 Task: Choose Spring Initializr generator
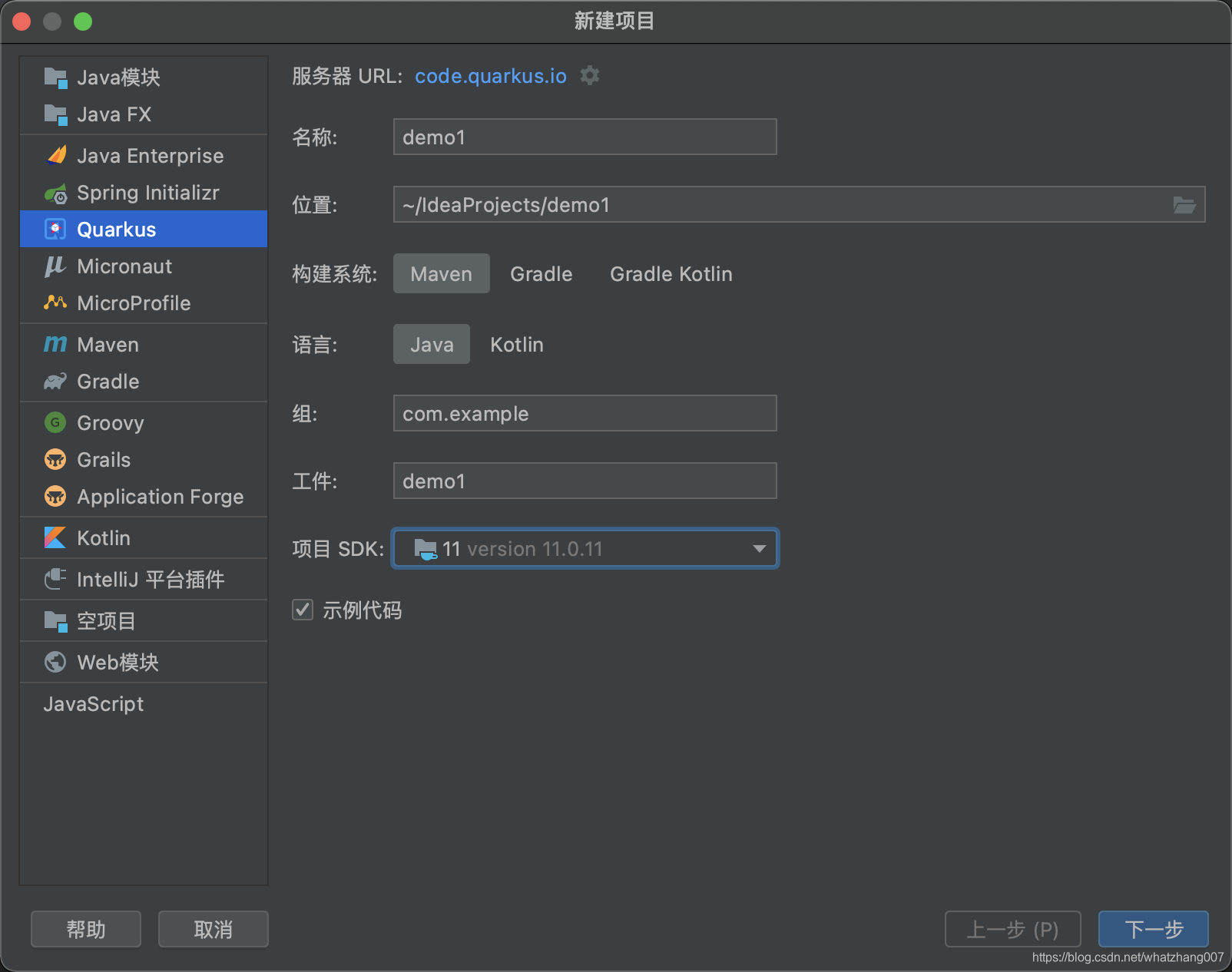coord(144,193)
